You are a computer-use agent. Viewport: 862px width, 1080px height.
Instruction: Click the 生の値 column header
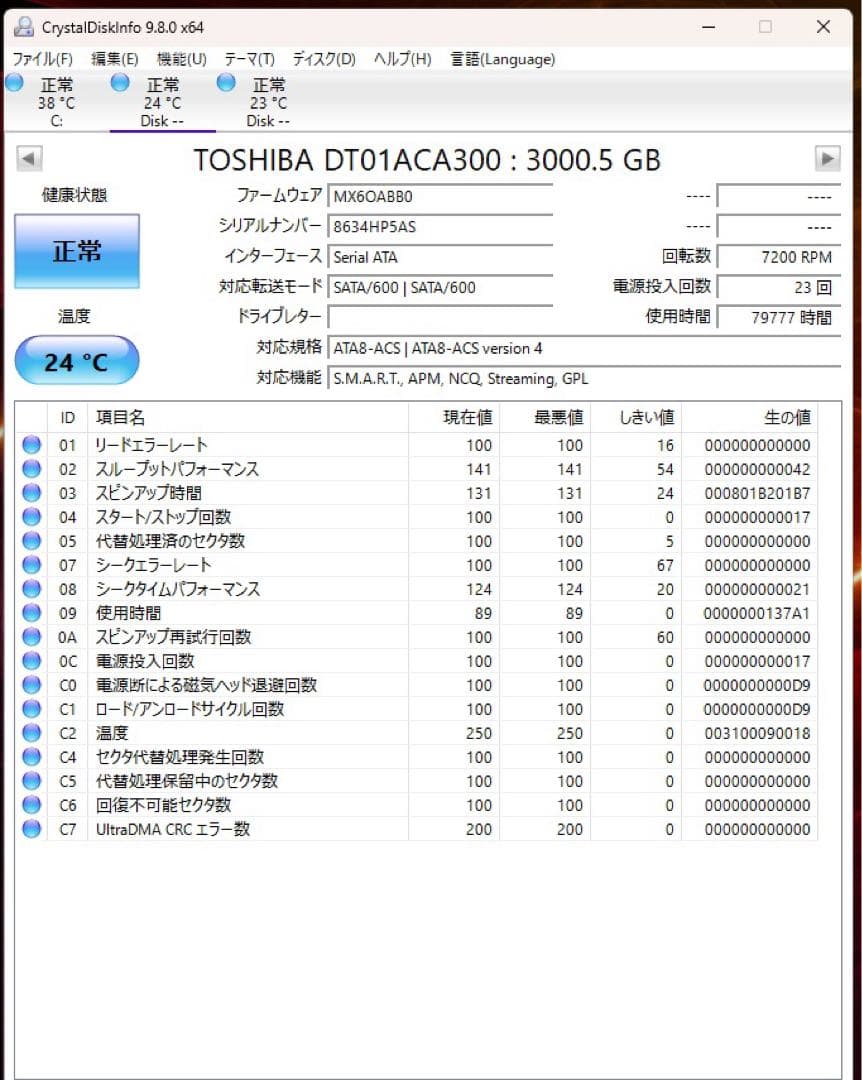coord(750,417)
